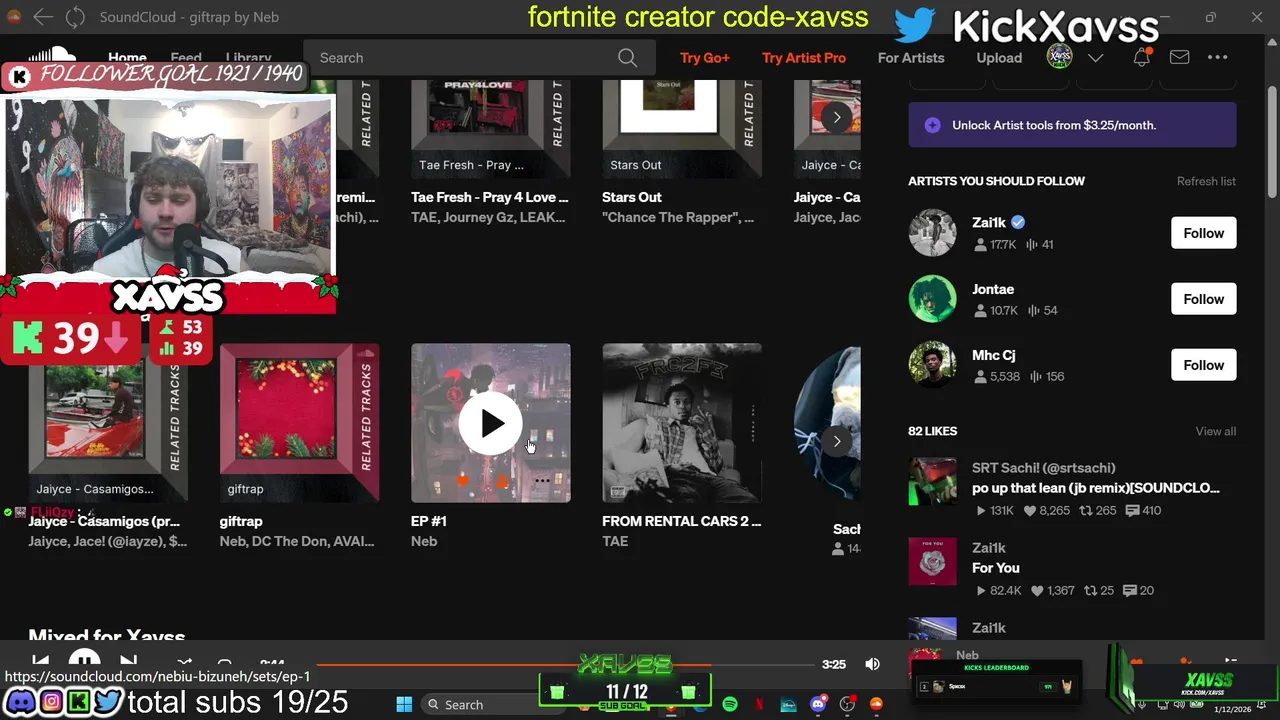This screenshot has height=720, width=1280.
Task: Play the EP #1 album
Action: [490, 423]
